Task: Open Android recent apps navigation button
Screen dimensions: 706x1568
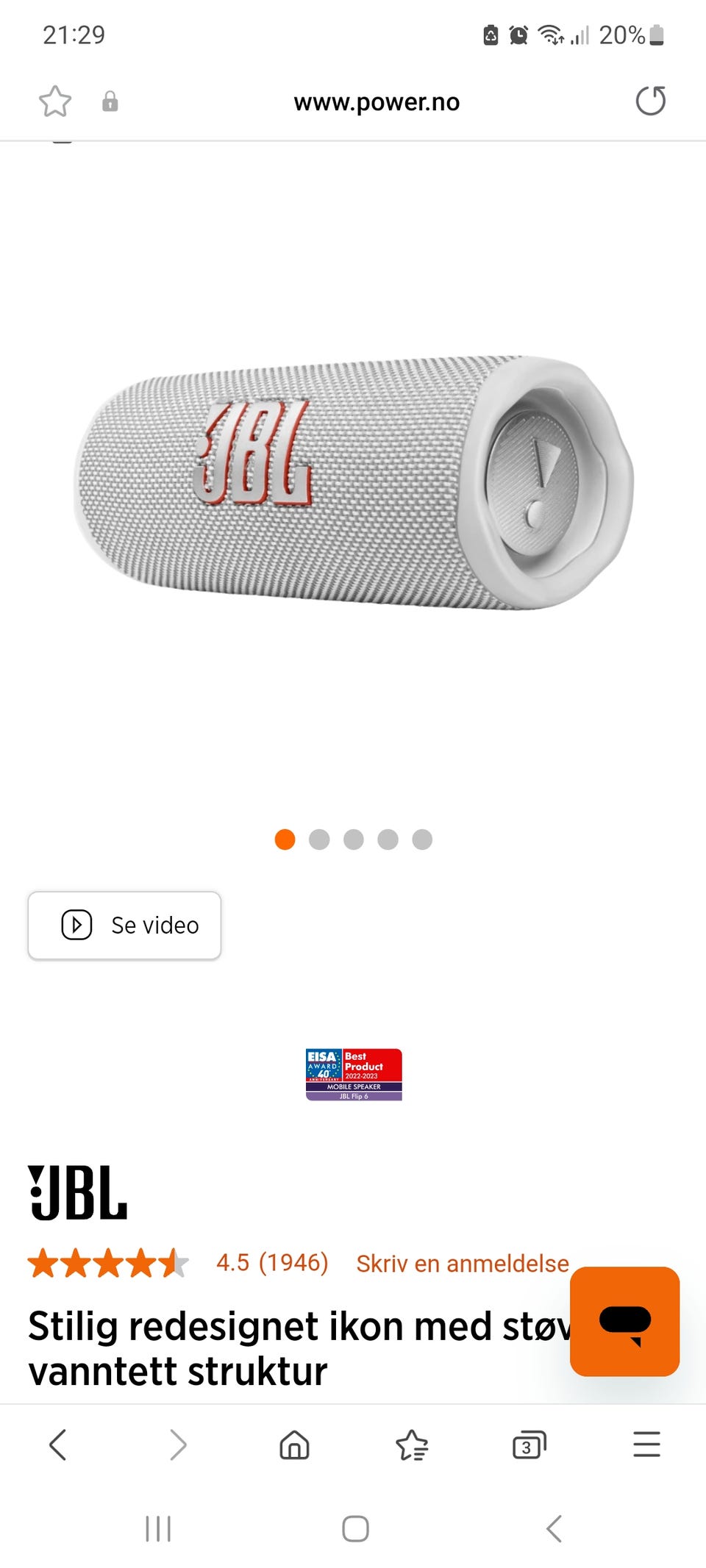Action: [158, 1528]
